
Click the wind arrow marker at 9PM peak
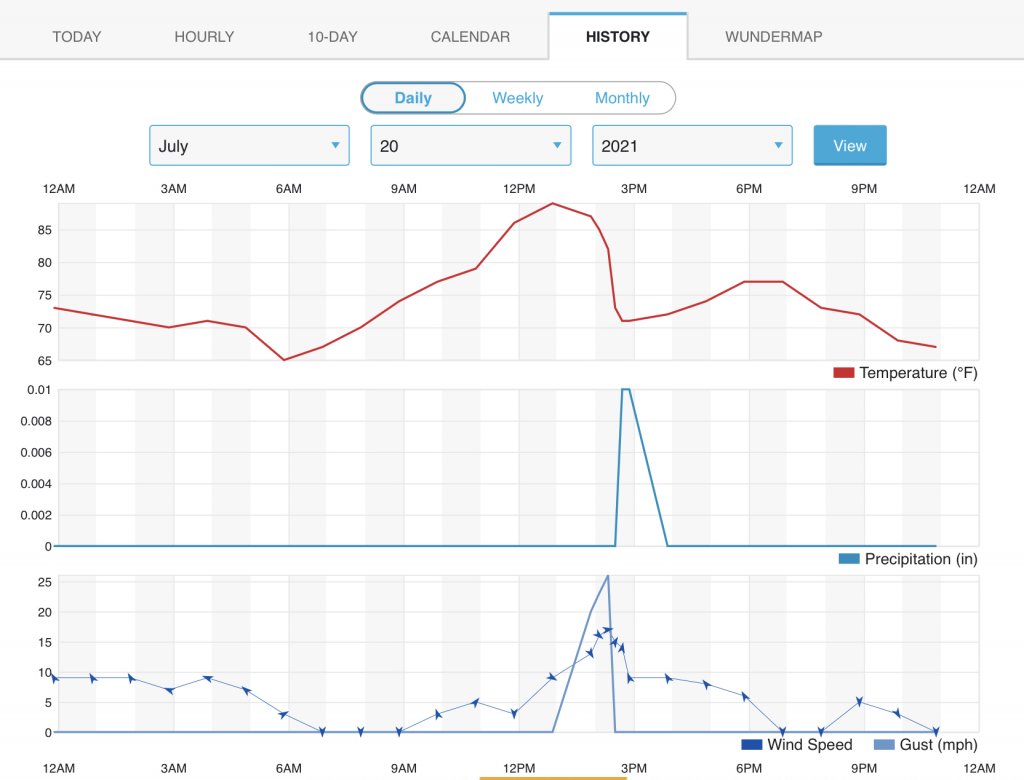[859, 702]
